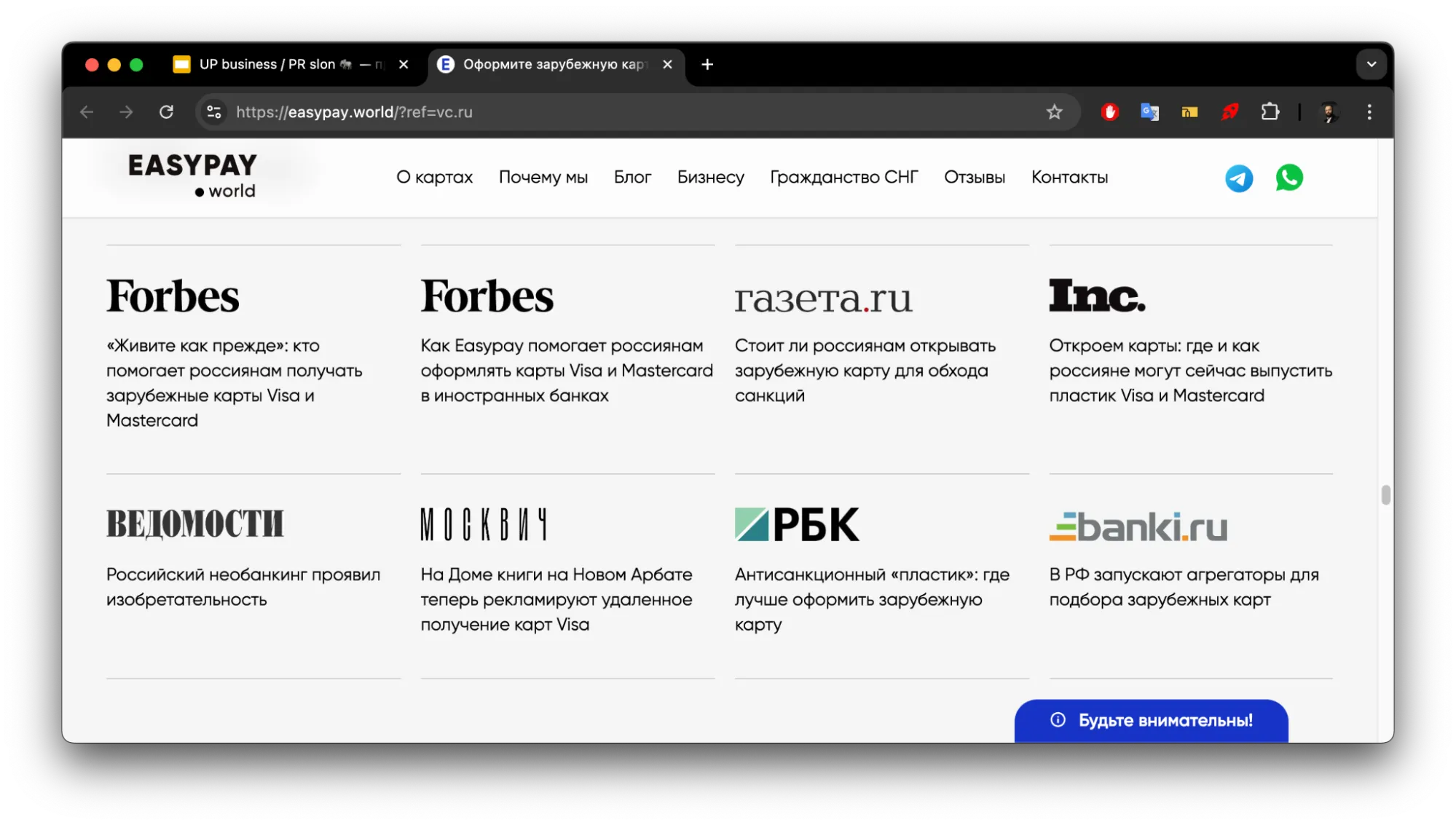Open the Extensions puzzle icon
The width and height of the screenshot is (1456, 825).
[x=1270, y=112]
